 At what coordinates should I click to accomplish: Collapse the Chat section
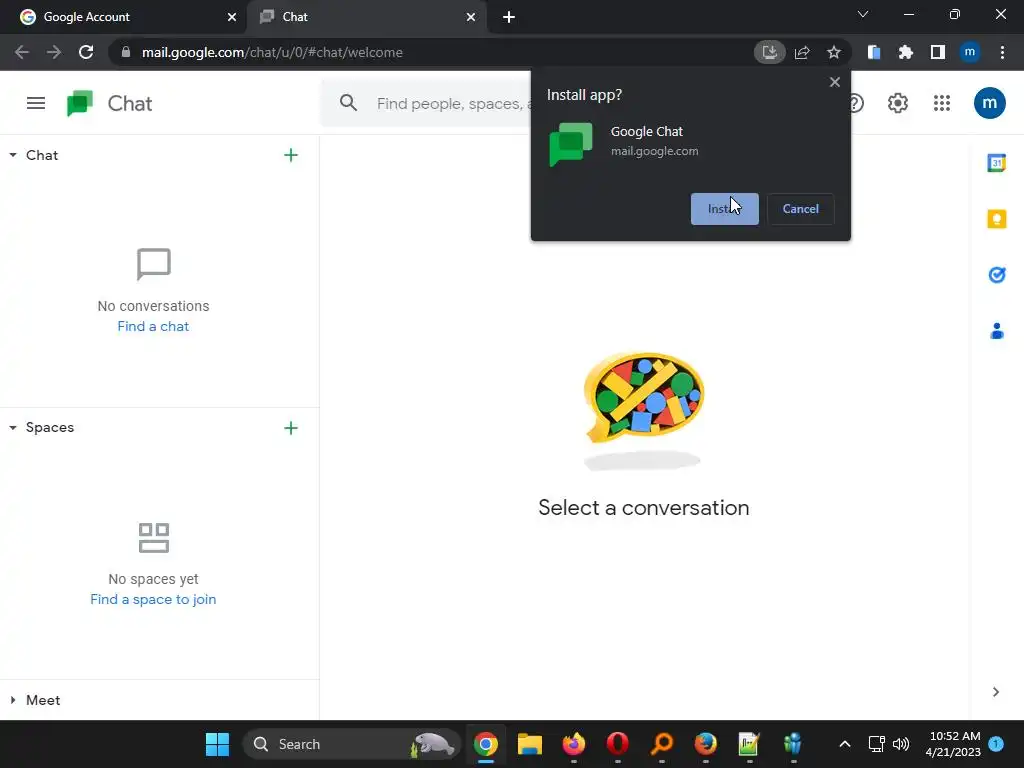pos(13,155)
